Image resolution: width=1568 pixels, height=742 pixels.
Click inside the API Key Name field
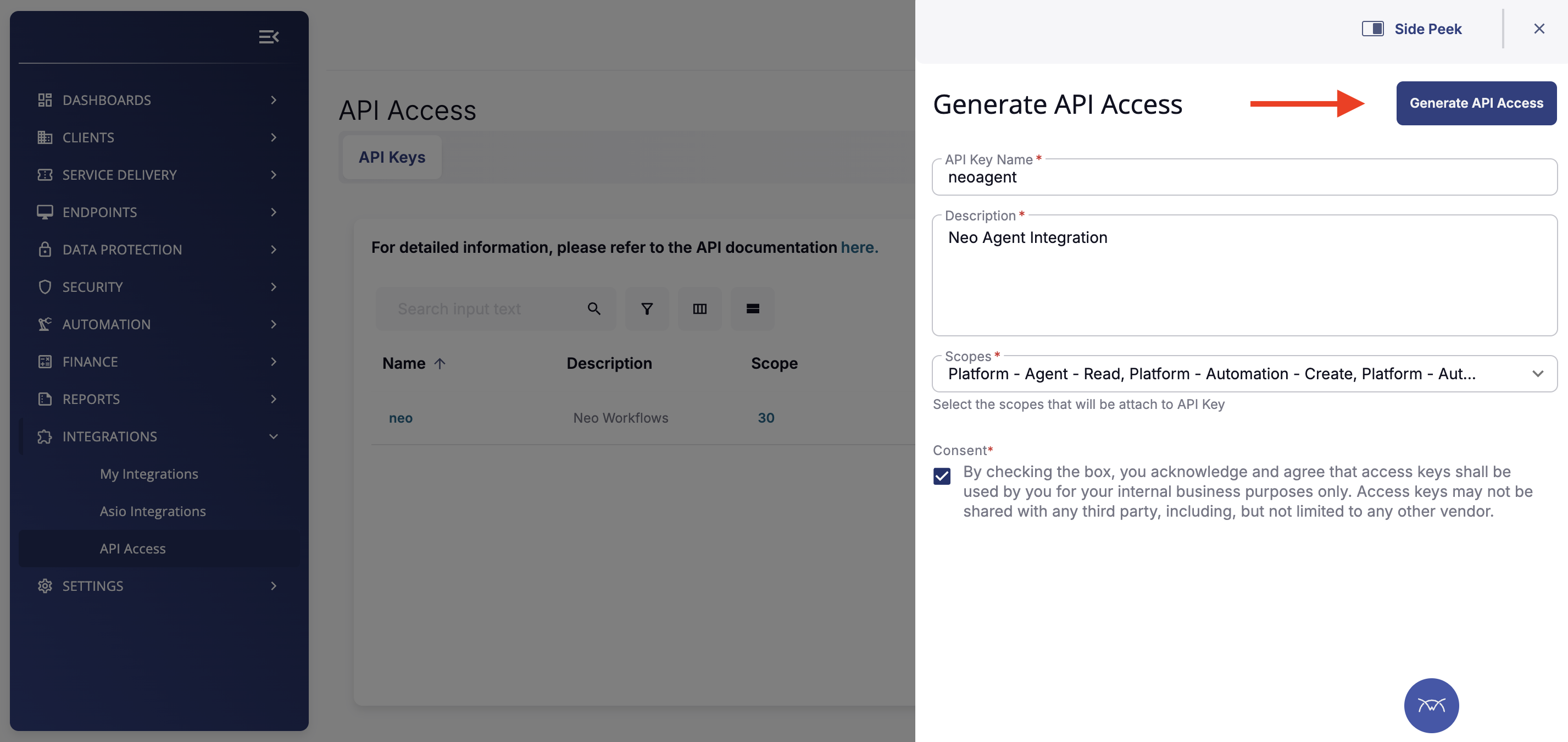coord(1243,177)
